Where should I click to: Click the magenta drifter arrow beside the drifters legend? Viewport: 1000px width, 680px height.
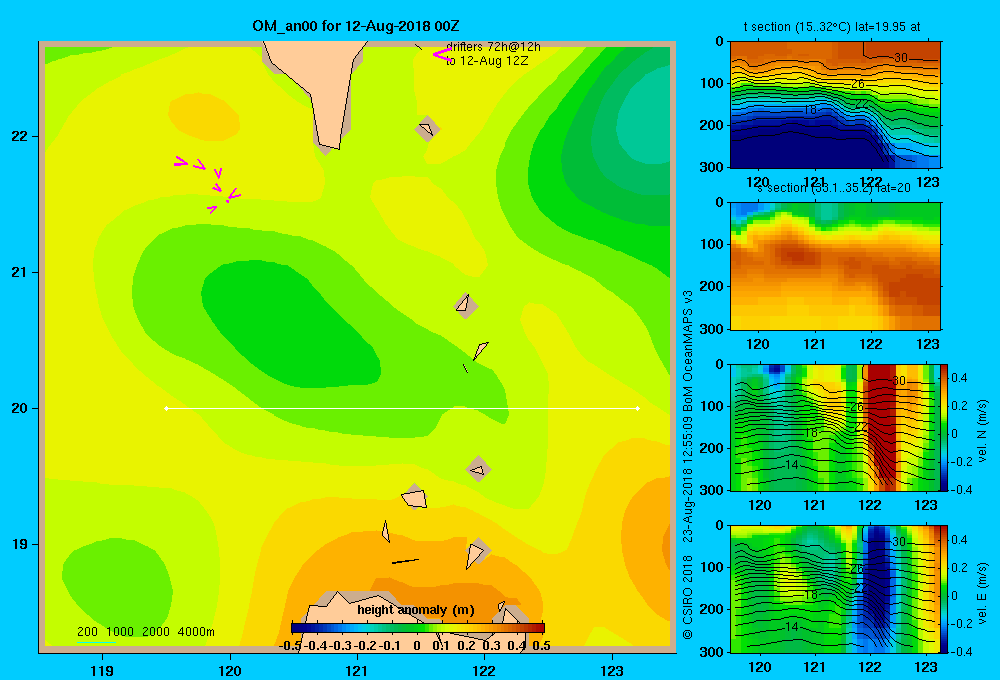[441, 55]
